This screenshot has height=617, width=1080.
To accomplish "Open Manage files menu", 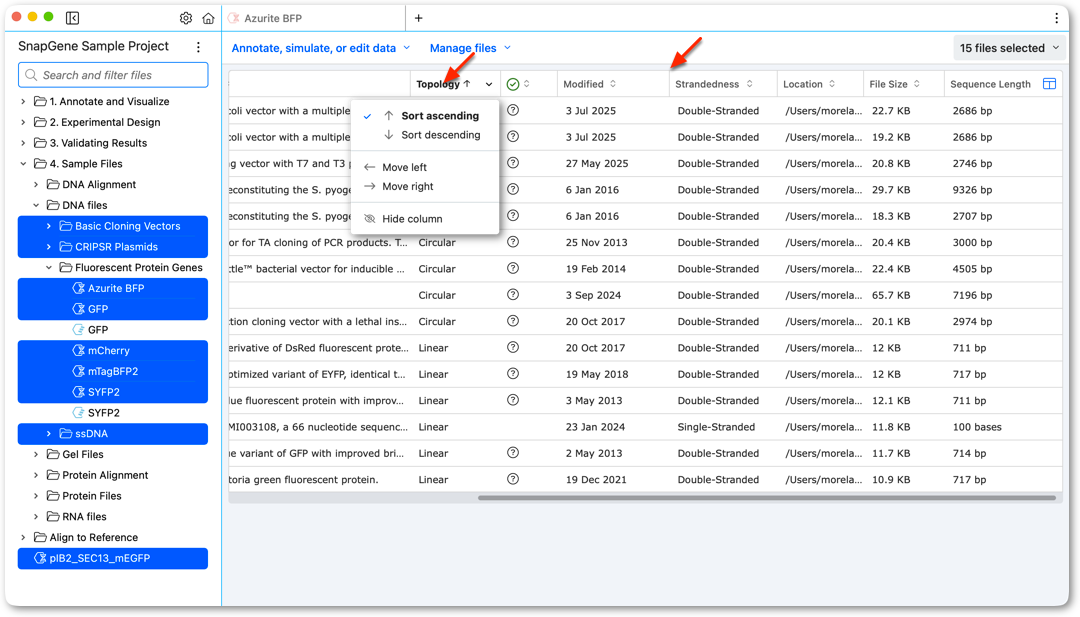I will (470, 48).
